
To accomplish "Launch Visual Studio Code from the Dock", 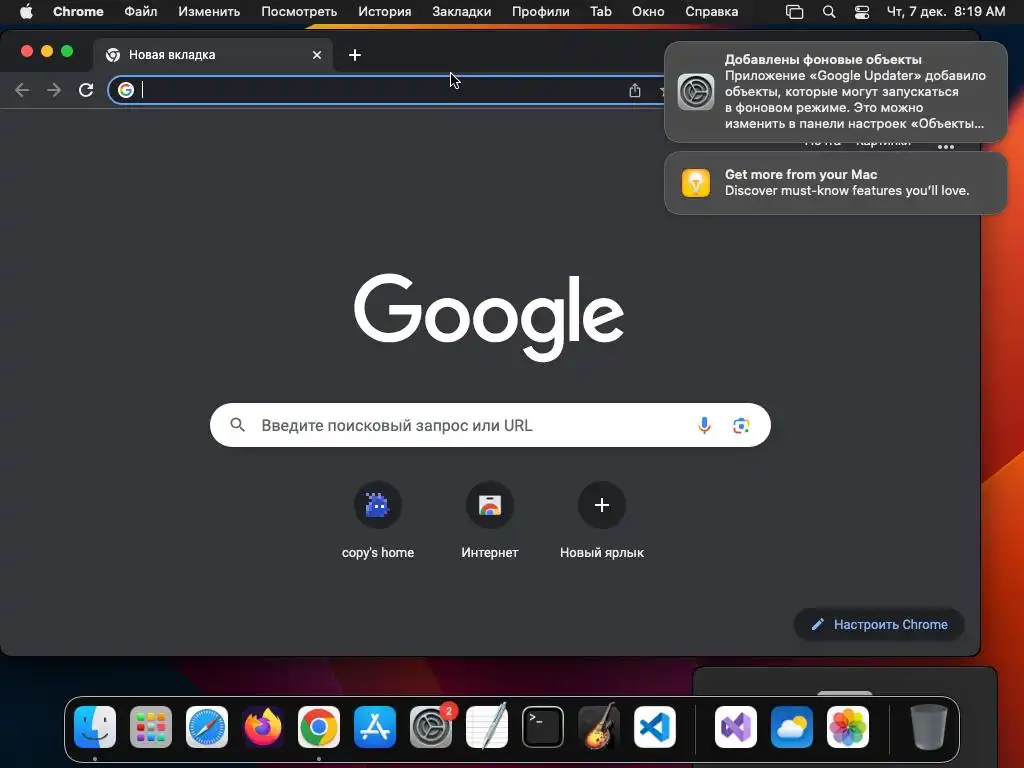I will (x=655, y=727).
